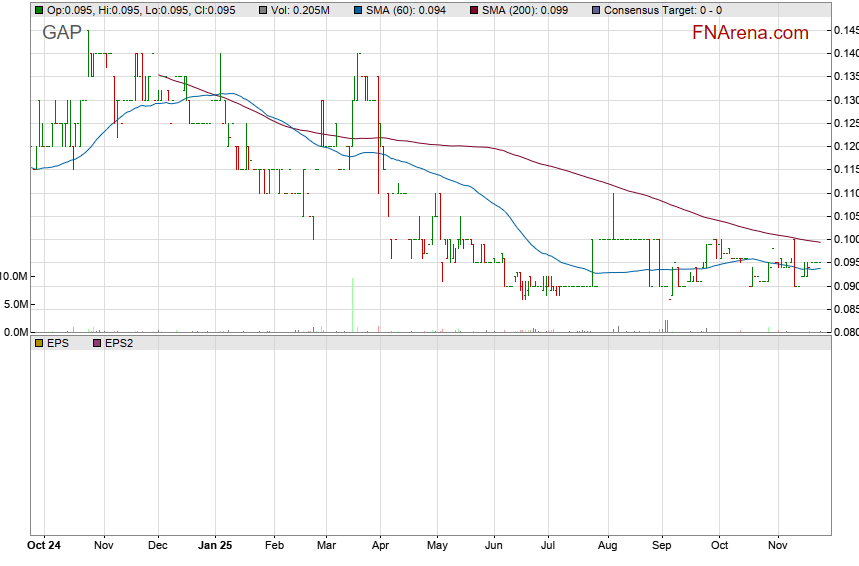Open the FNArena.com watermark link
The height and width of the screenshot is (566, 859).
pyautogui.click(x=750, y=33)
